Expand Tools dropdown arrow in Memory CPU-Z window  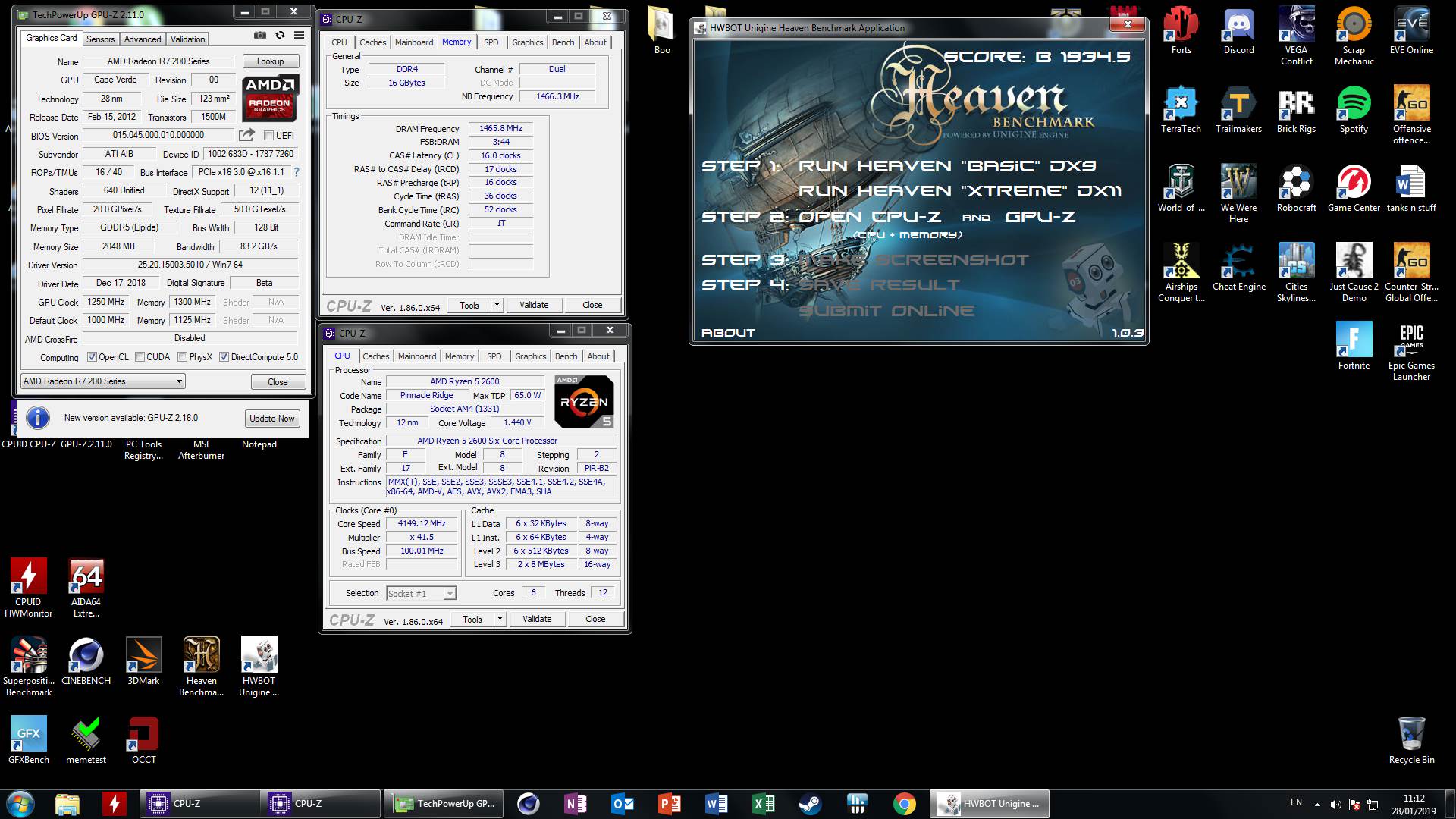coord(497,305)
